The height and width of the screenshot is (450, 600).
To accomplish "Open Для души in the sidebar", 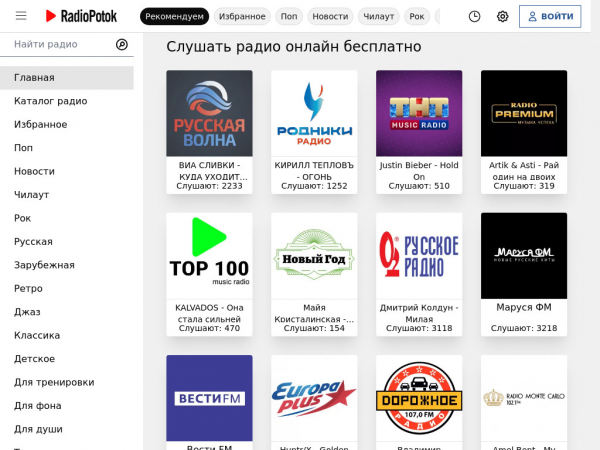I will [67, 429].
